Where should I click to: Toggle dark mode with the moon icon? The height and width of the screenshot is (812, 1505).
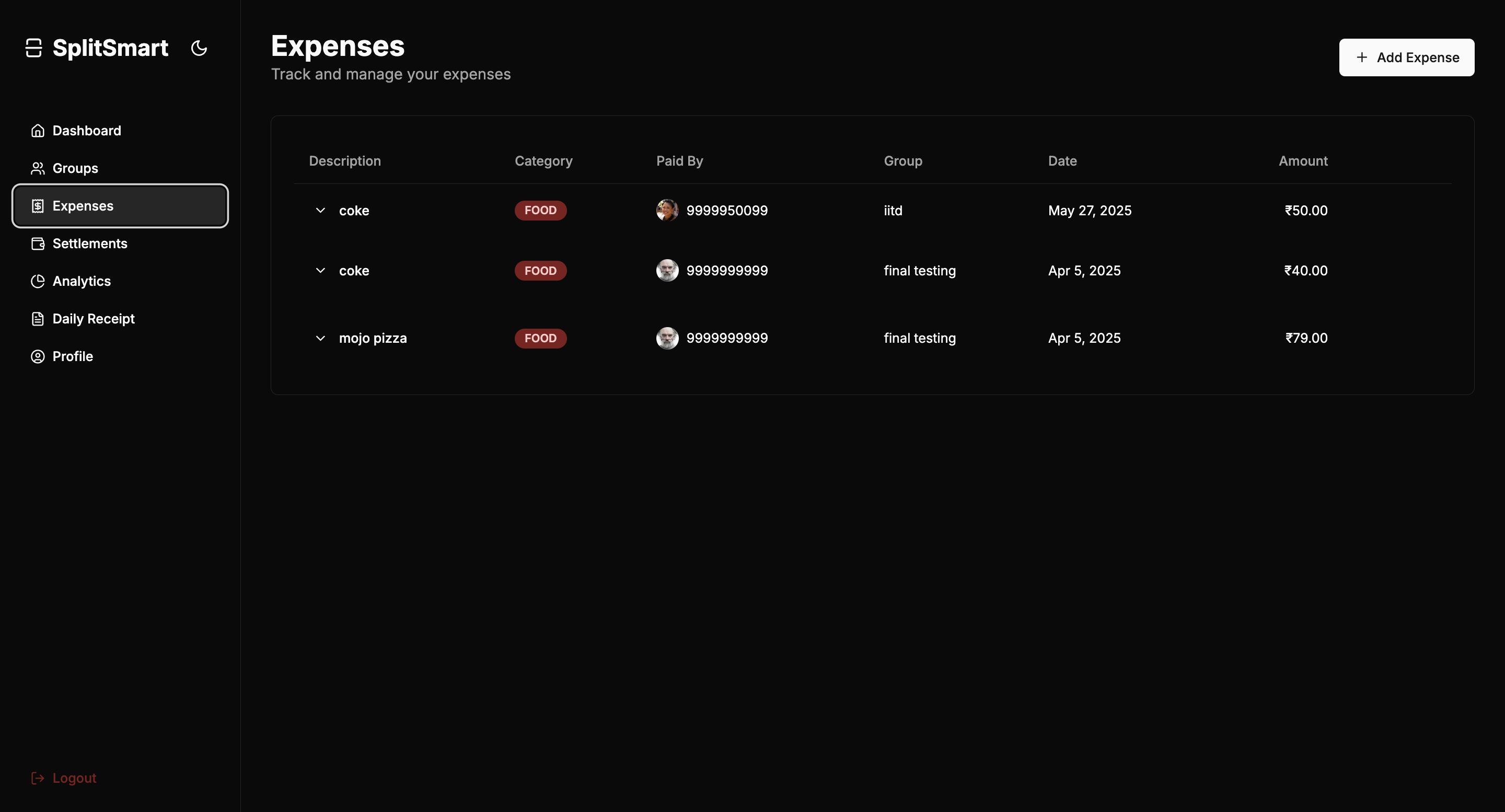[199, 48]
